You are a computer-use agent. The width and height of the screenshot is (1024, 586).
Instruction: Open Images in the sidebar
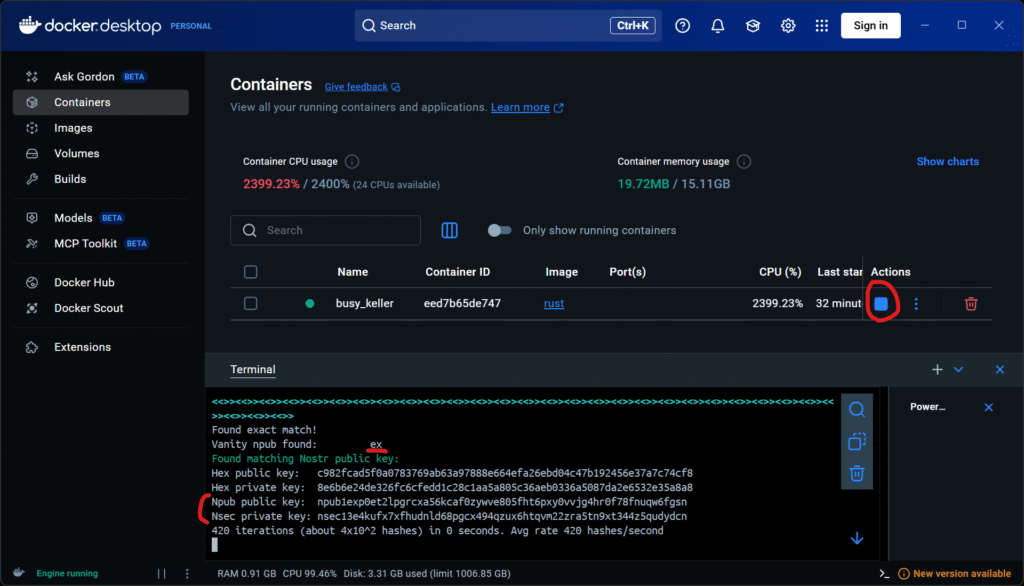point(73,128)
